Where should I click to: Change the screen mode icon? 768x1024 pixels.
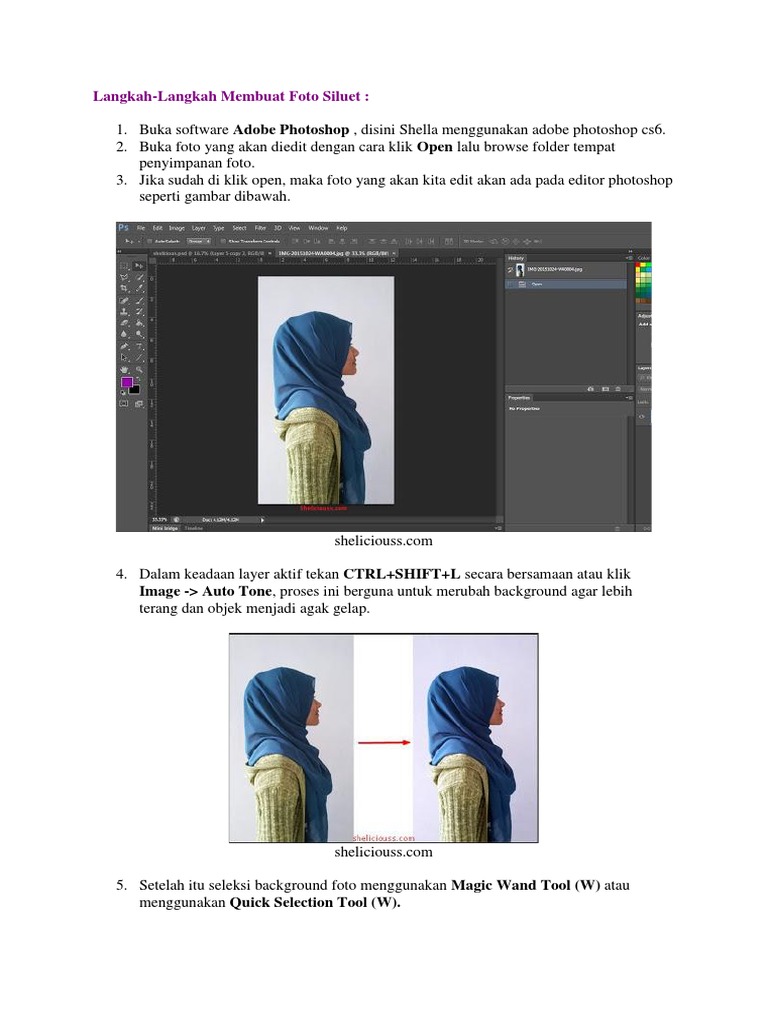138,404
